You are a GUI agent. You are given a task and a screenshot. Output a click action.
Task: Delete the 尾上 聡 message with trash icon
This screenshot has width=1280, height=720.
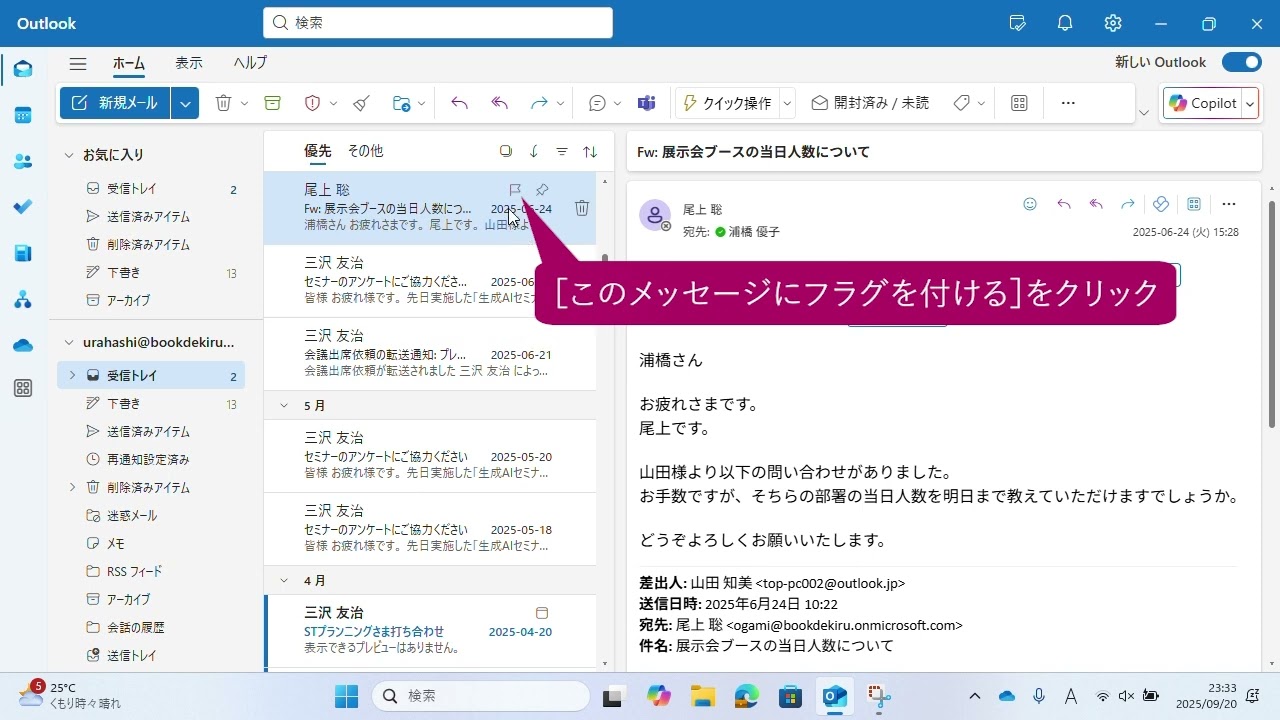click(x=582, y=208)
